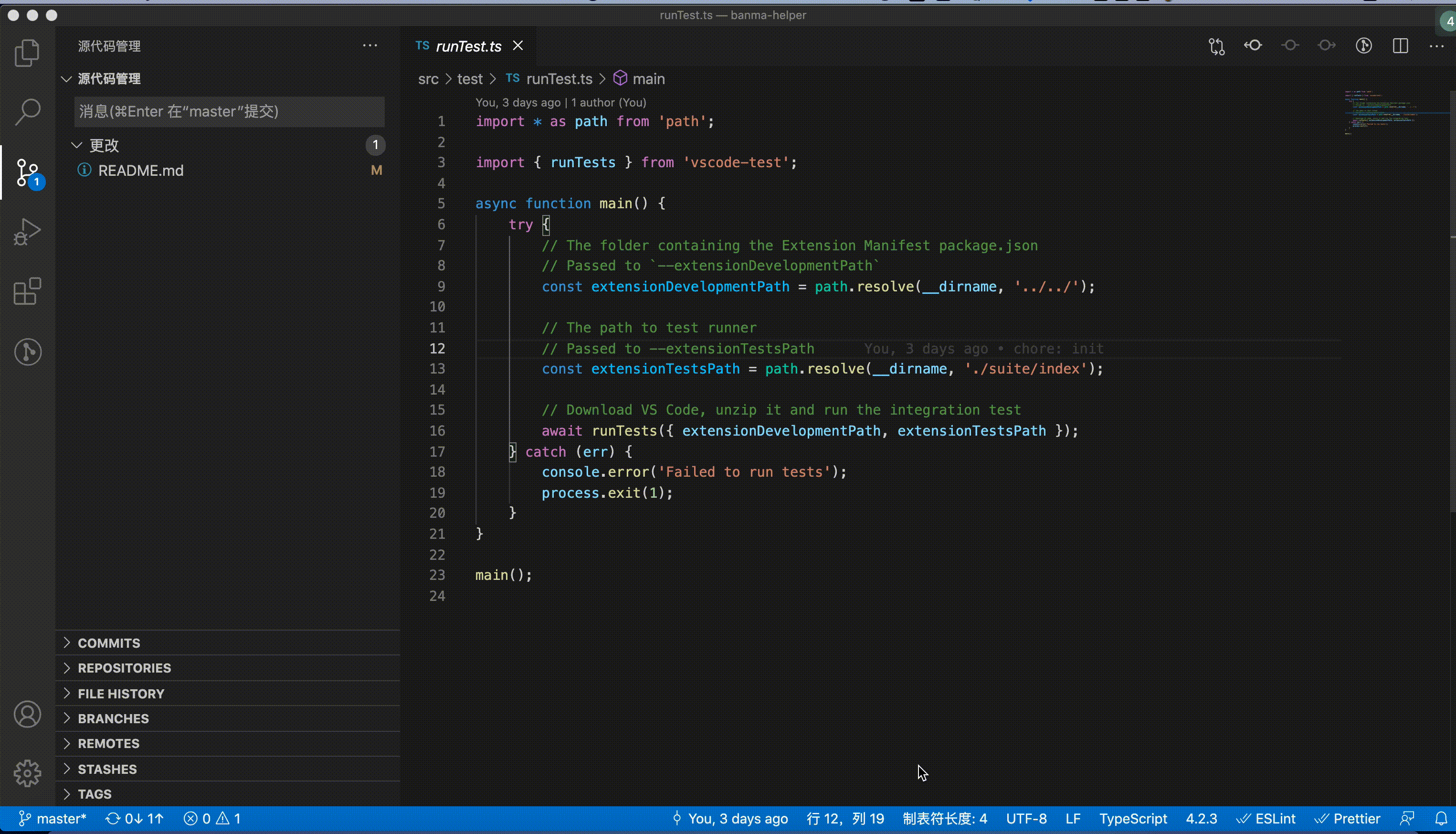Click the Prettier status item
Viewport: 1456px width, 834px height.
click(x=1347, y=819)
